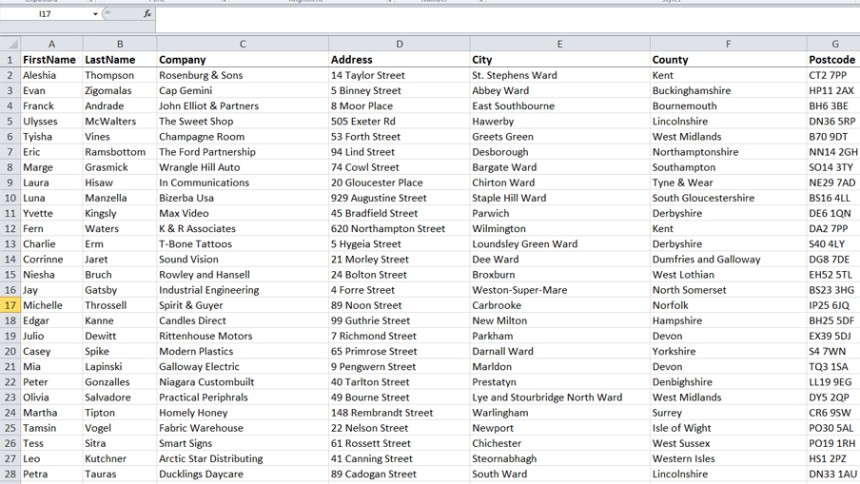Click the Company header cell
Image resolution: width=860 pixels, height=484 pixels.
242,59
